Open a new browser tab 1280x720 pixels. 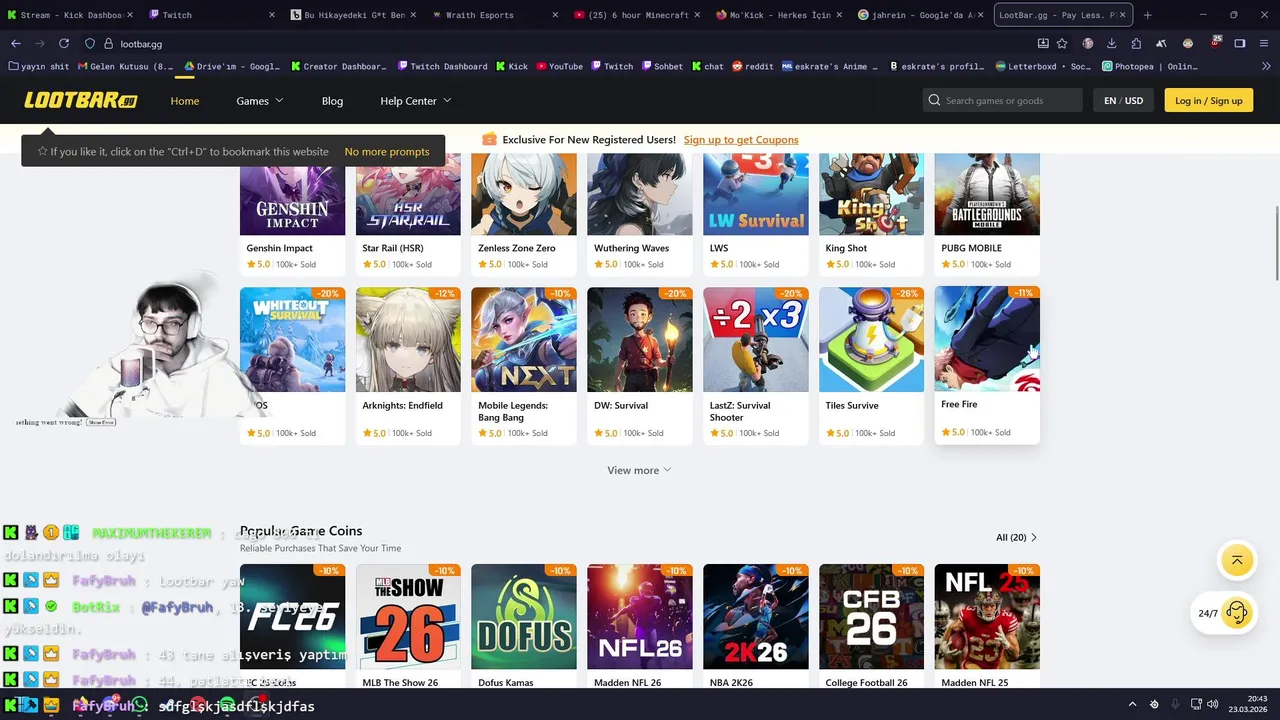[x=1147, y=15]
